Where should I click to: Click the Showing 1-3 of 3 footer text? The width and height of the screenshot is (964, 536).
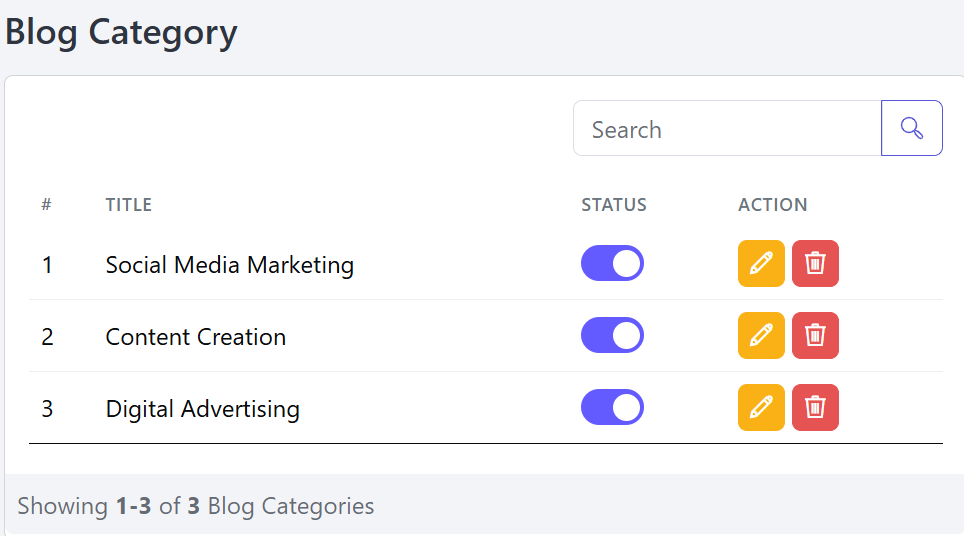coord(195,506)
